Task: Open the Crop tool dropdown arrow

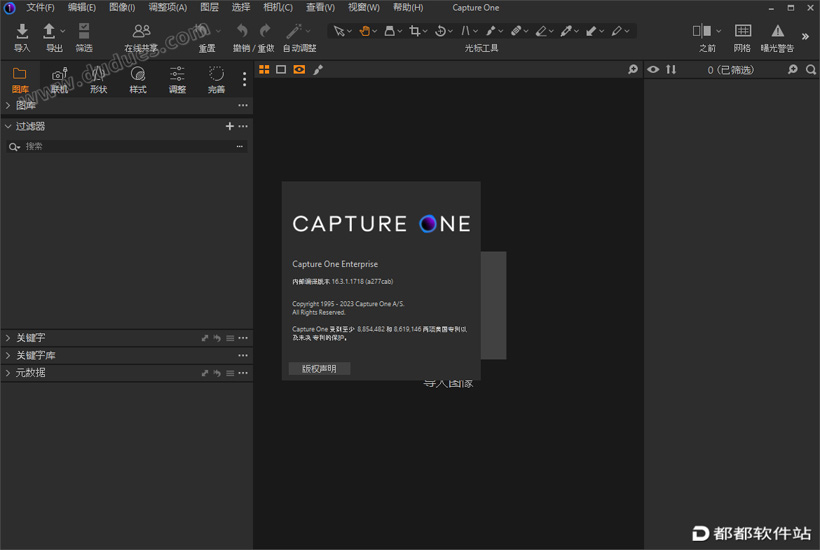Action: tap(425, 31)
